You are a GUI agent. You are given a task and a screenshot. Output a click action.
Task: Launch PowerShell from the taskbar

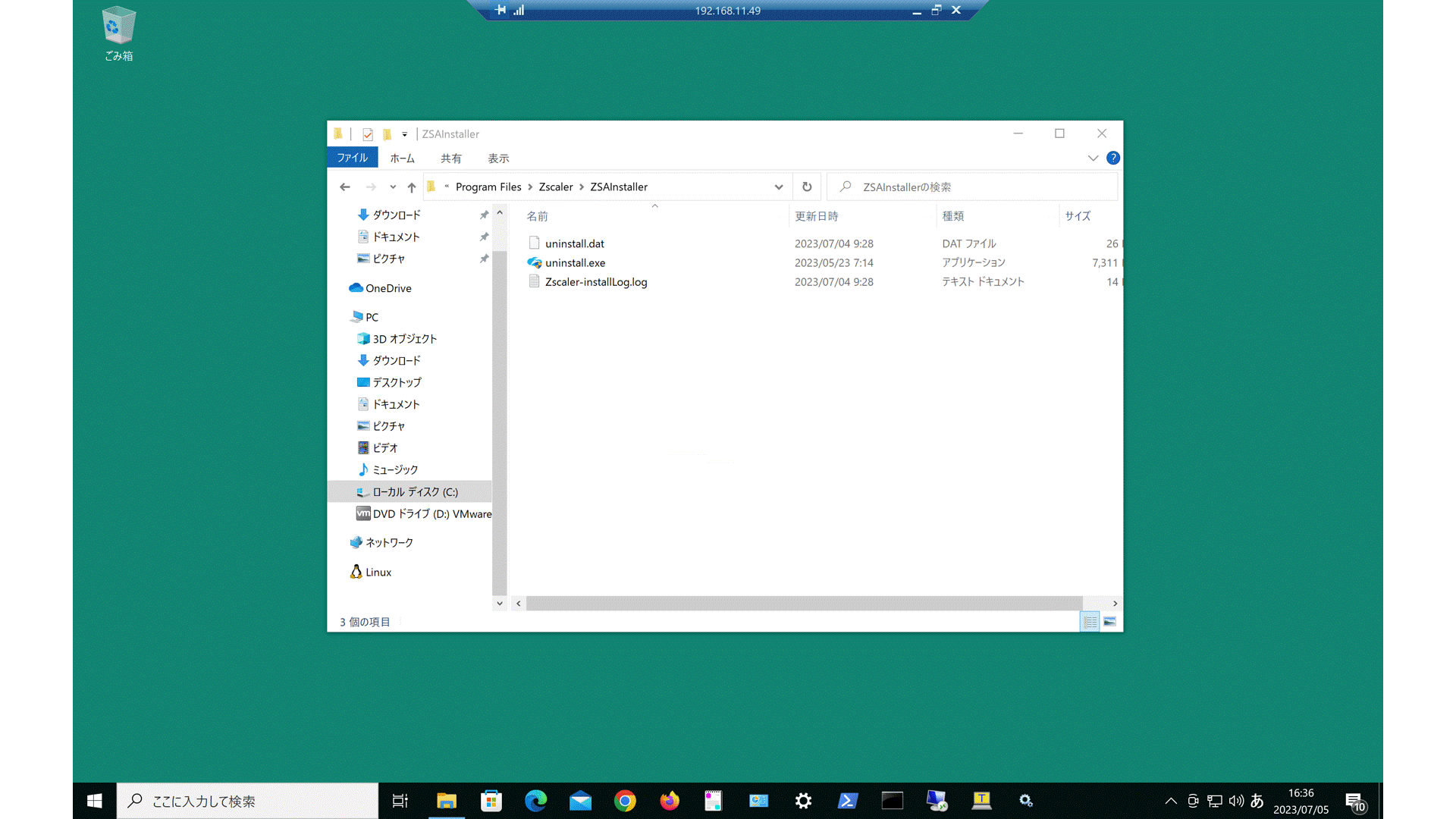tap(848, 801)
